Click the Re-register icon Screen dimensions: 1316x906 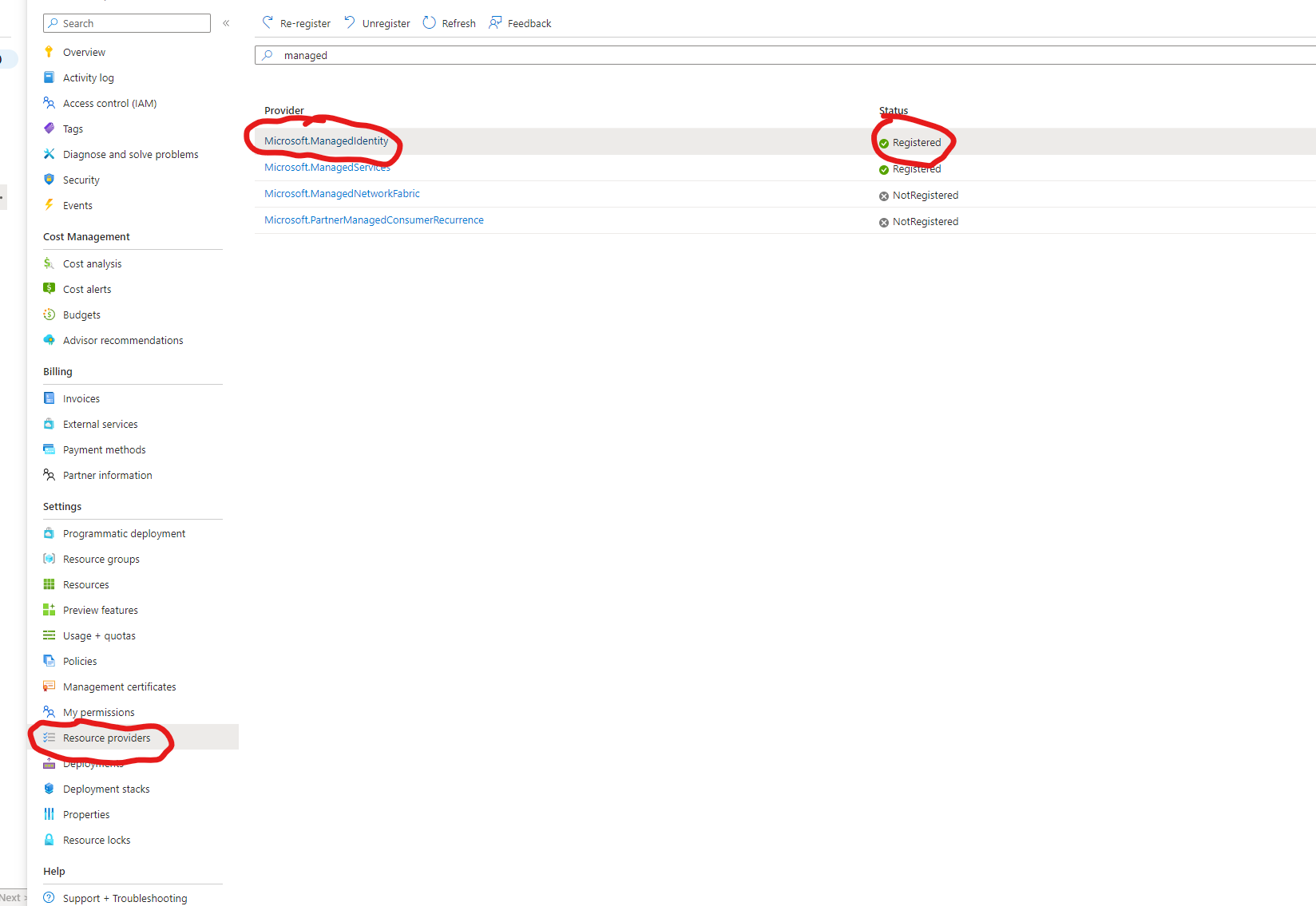[x=268, y=22]
